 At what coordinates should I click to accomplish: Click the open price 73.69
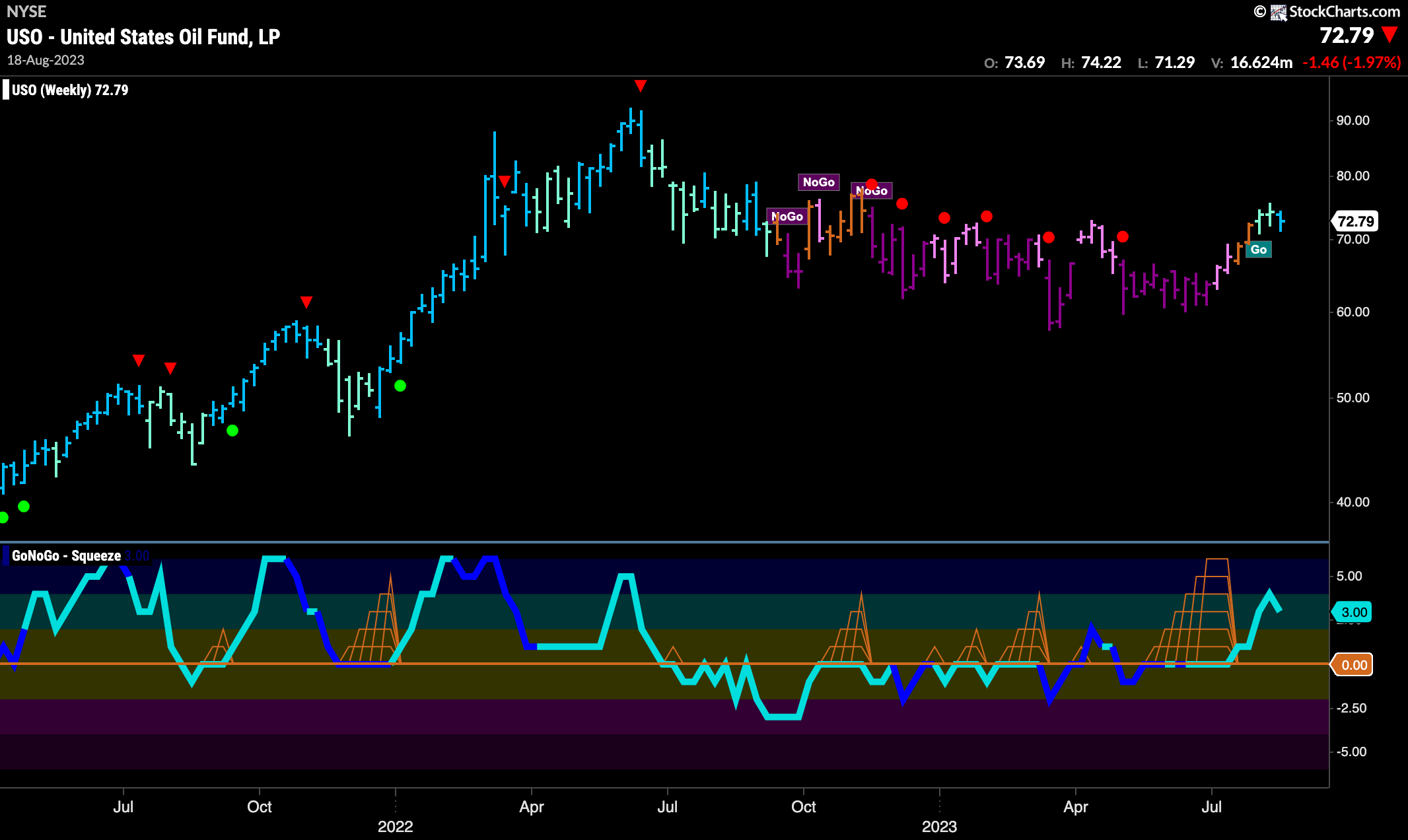point(1024,63)
